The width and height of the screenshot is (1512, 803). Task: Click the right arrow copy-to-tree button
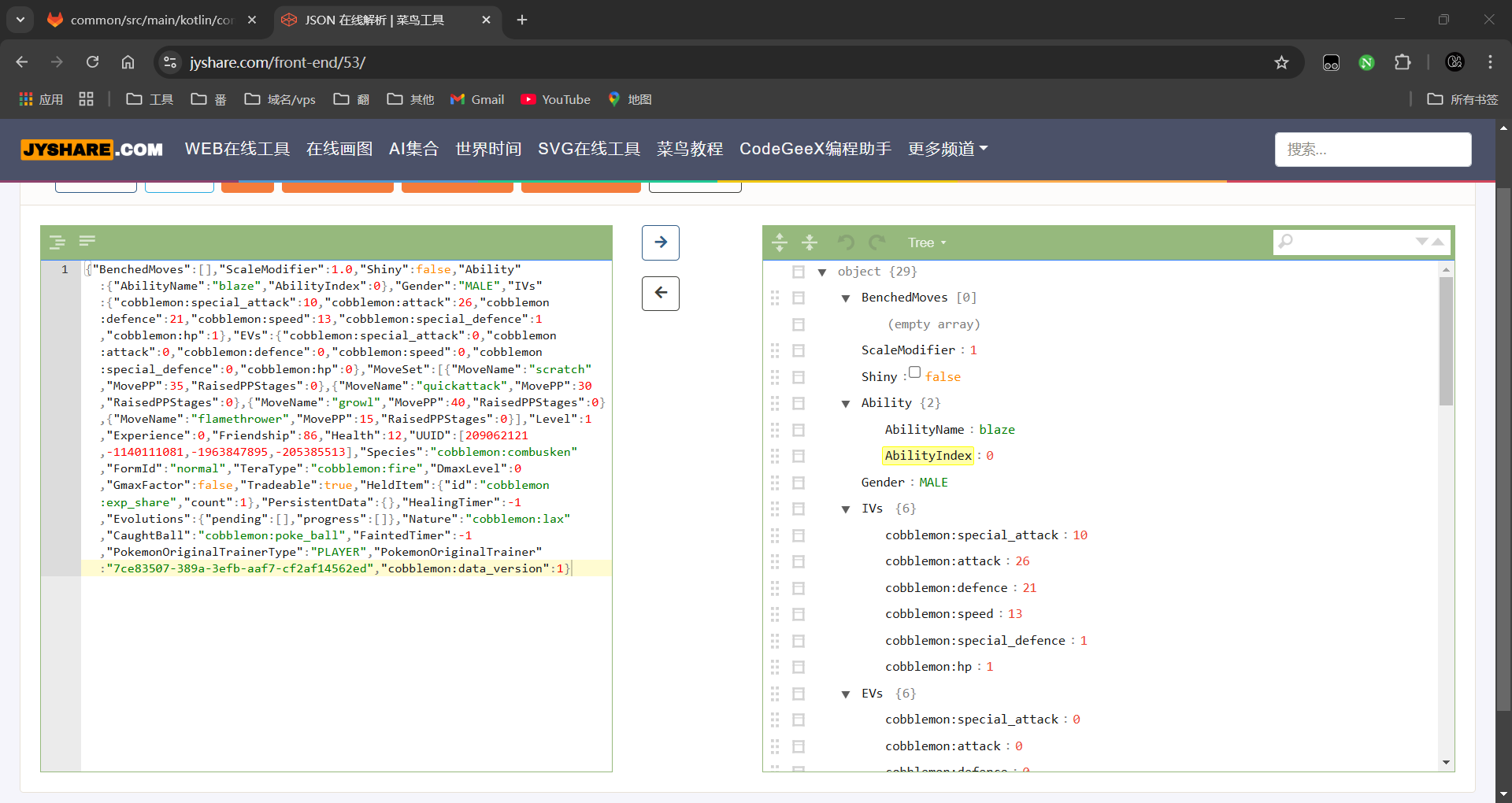point(660,242)
